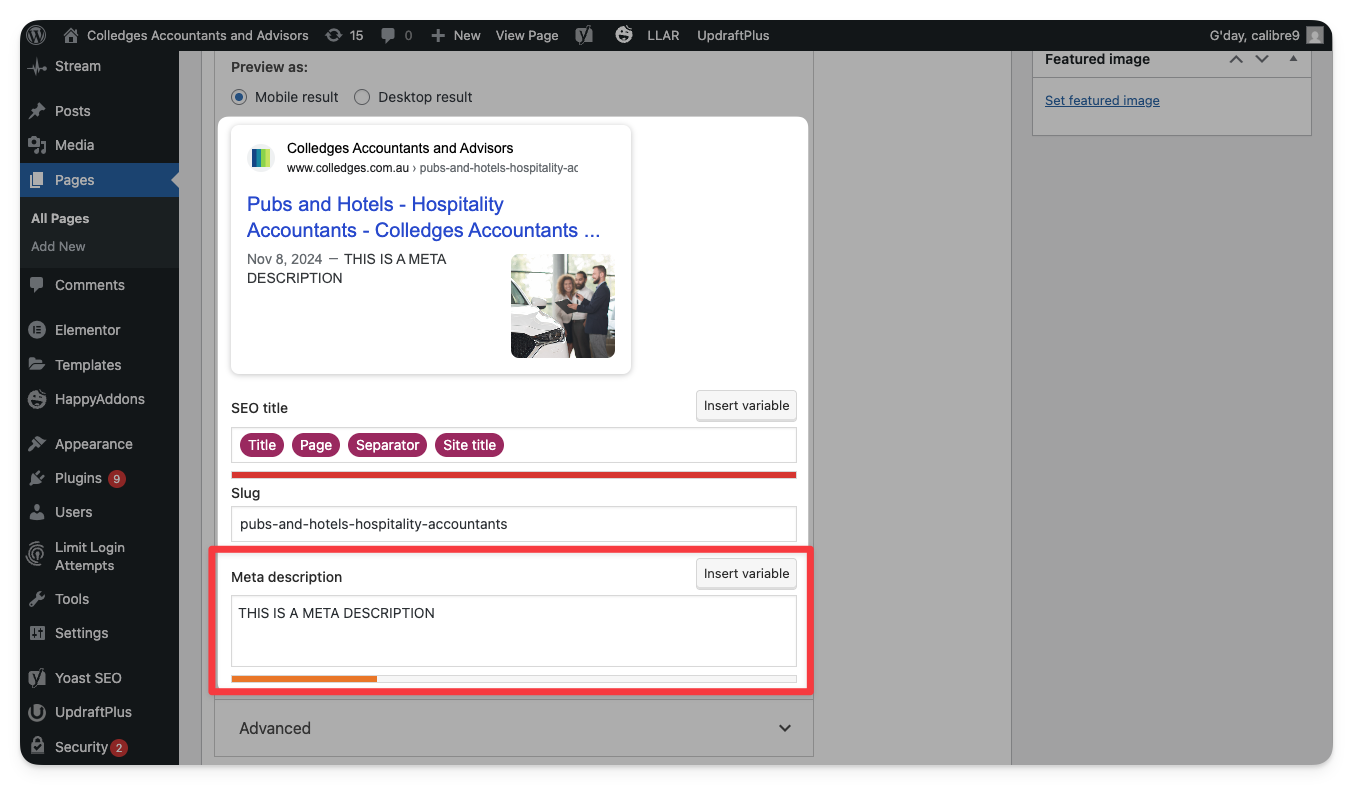This screenshot has height=785, width=1353.
Task: Move Featured image panel down
Action: (x=1262, y=59)
